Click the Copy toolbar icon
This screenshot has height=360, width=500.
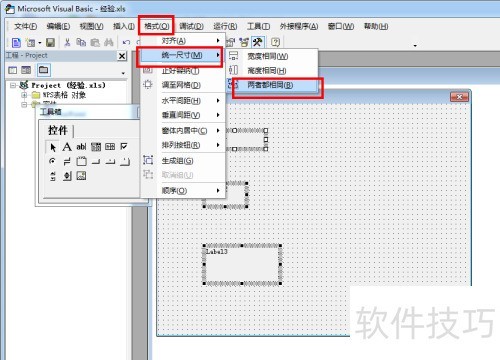(x=81, y=43)
